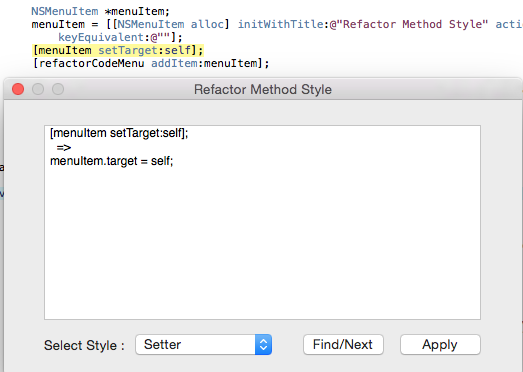Screen dimensions: 523x372
Task: Click the 'Refactor Method Style' window title
Action: [x=263, y=89]
